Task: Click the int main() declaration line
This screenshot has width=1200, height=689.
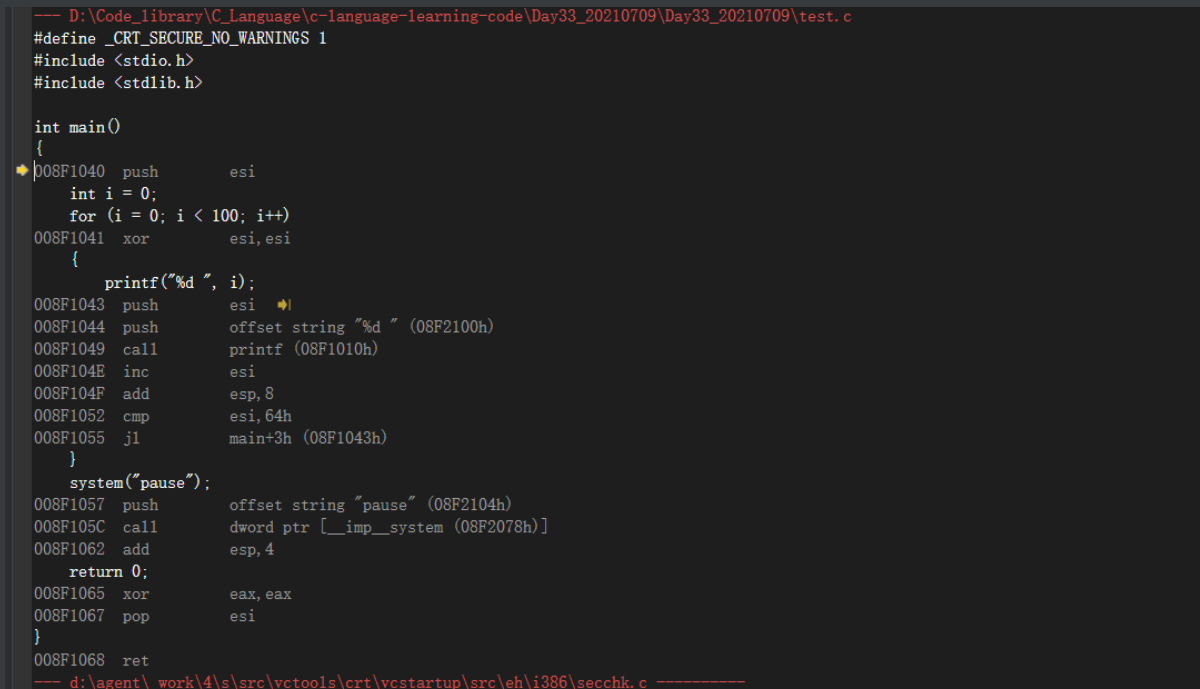Action: point(77,127)
